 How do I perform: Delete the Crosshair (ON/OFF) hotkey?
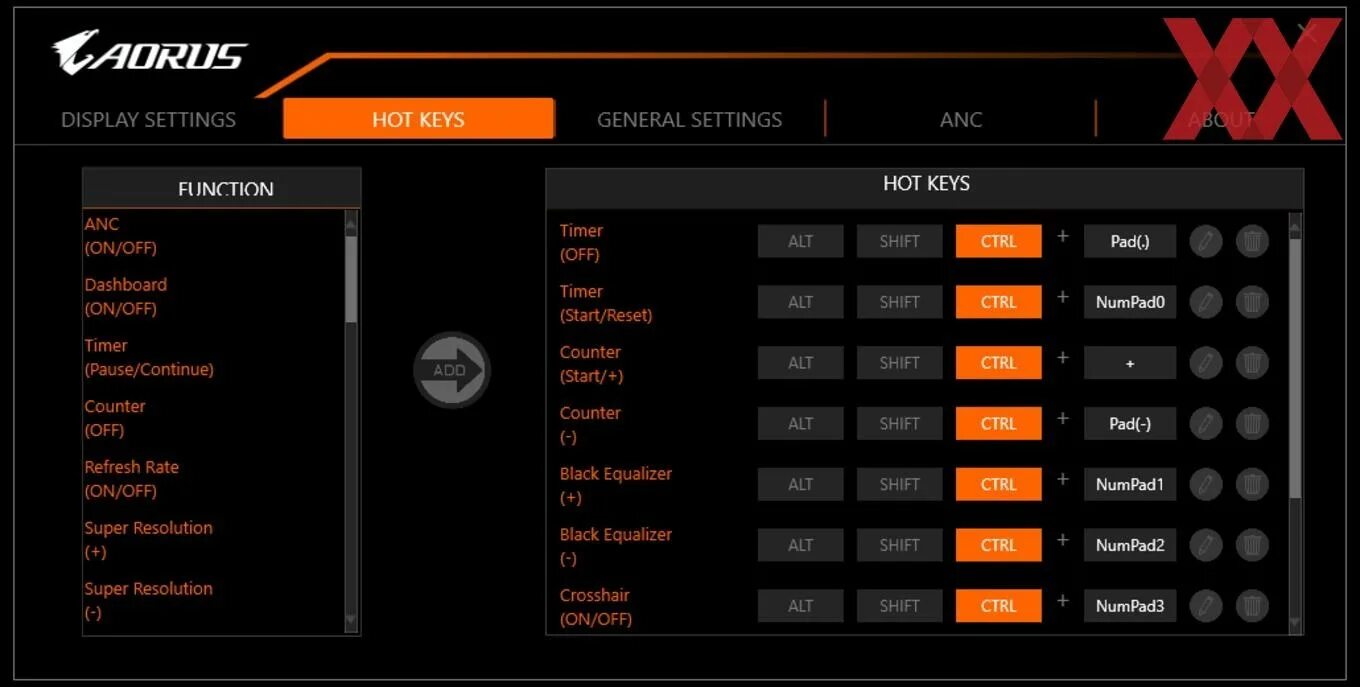click(x=1252, y=605)
